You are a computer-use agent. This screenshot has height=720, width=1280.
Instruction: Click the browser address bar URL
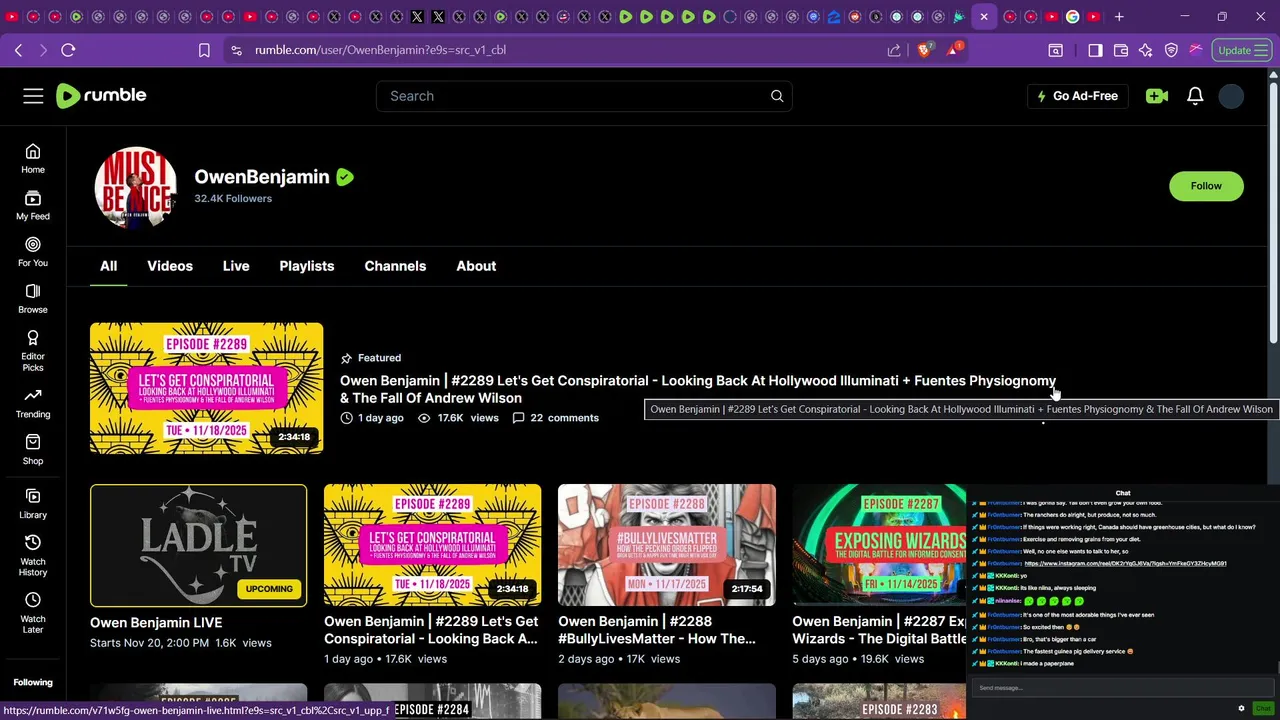coord(380,50)
